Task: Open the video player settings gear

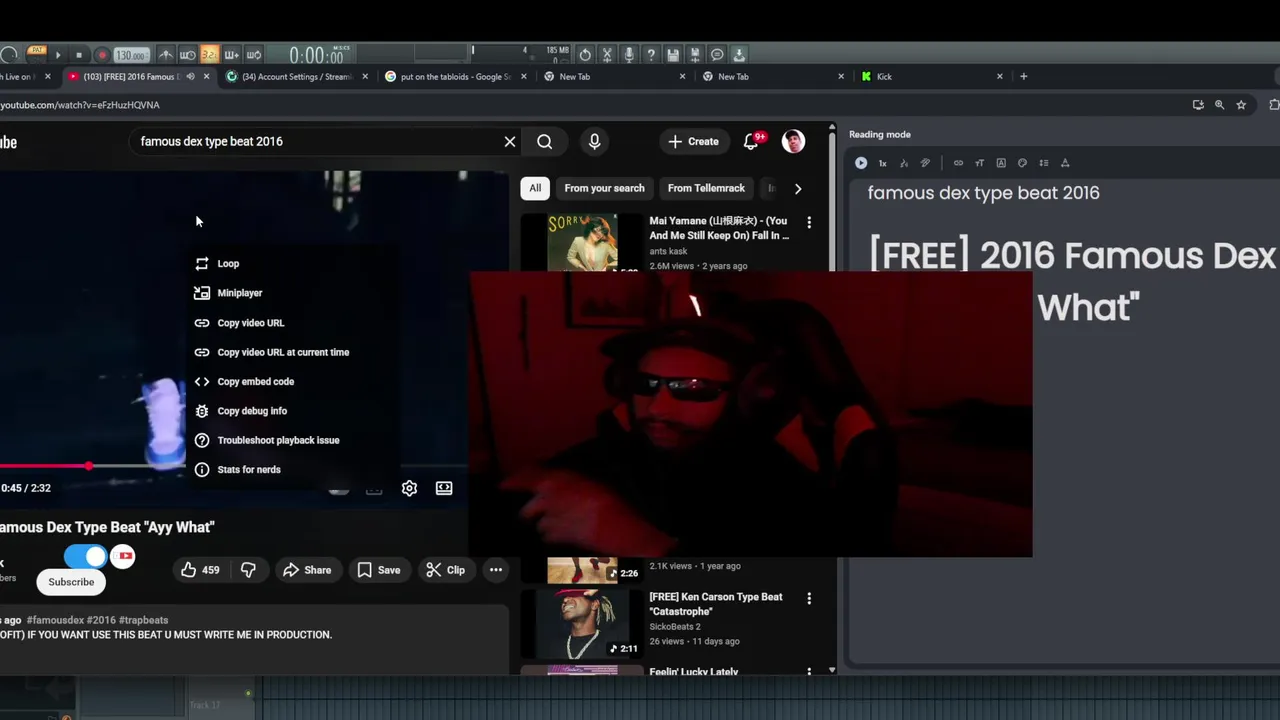Action: [409, 488]
